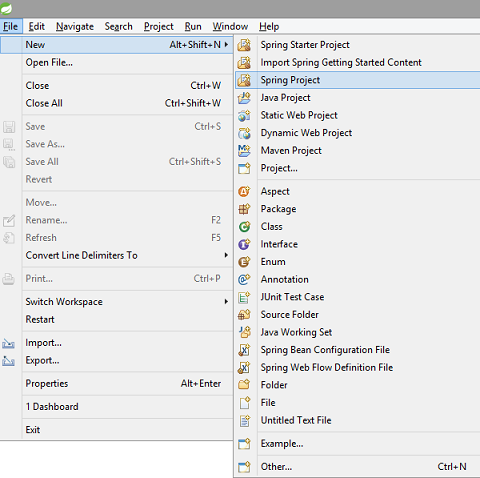Image resolution: width=480 pixels, height=478 pixels.
Task: Choose Maven Project from New submenu
Action: 358,151
